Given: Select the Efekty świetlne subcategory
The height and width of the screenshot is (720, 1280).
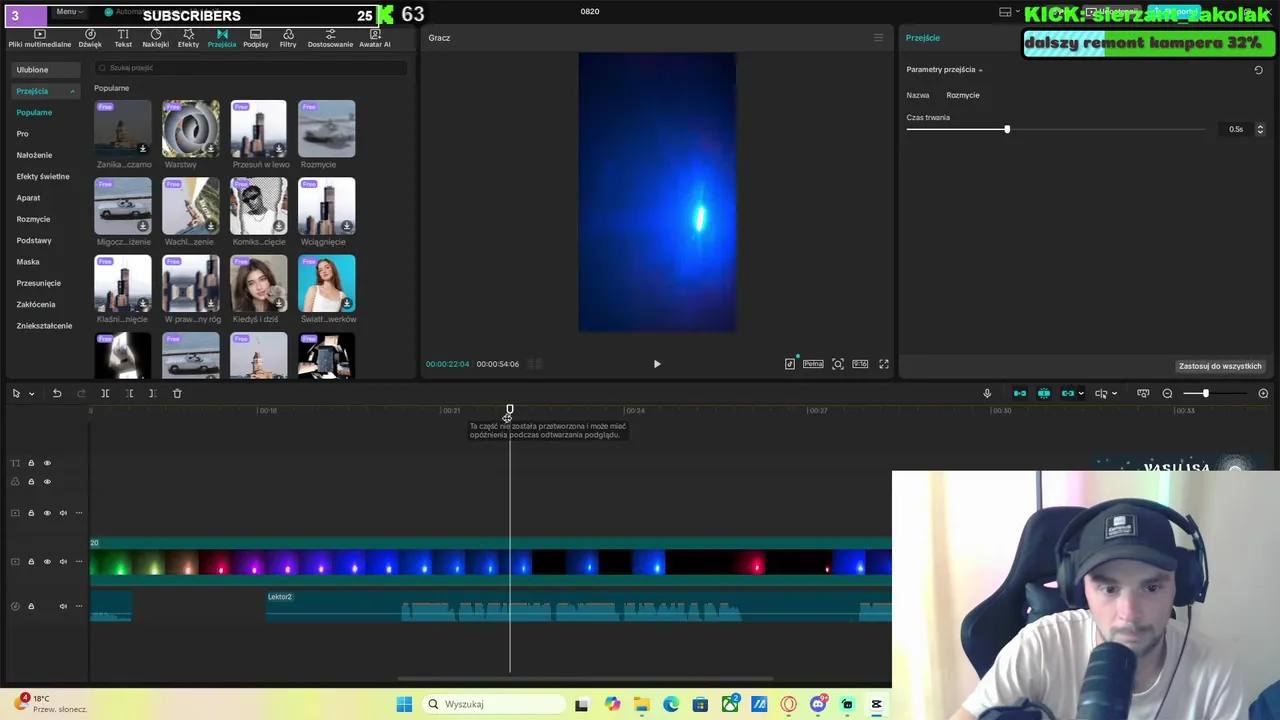Looking at the screenshot, I should tap(43, 176).
